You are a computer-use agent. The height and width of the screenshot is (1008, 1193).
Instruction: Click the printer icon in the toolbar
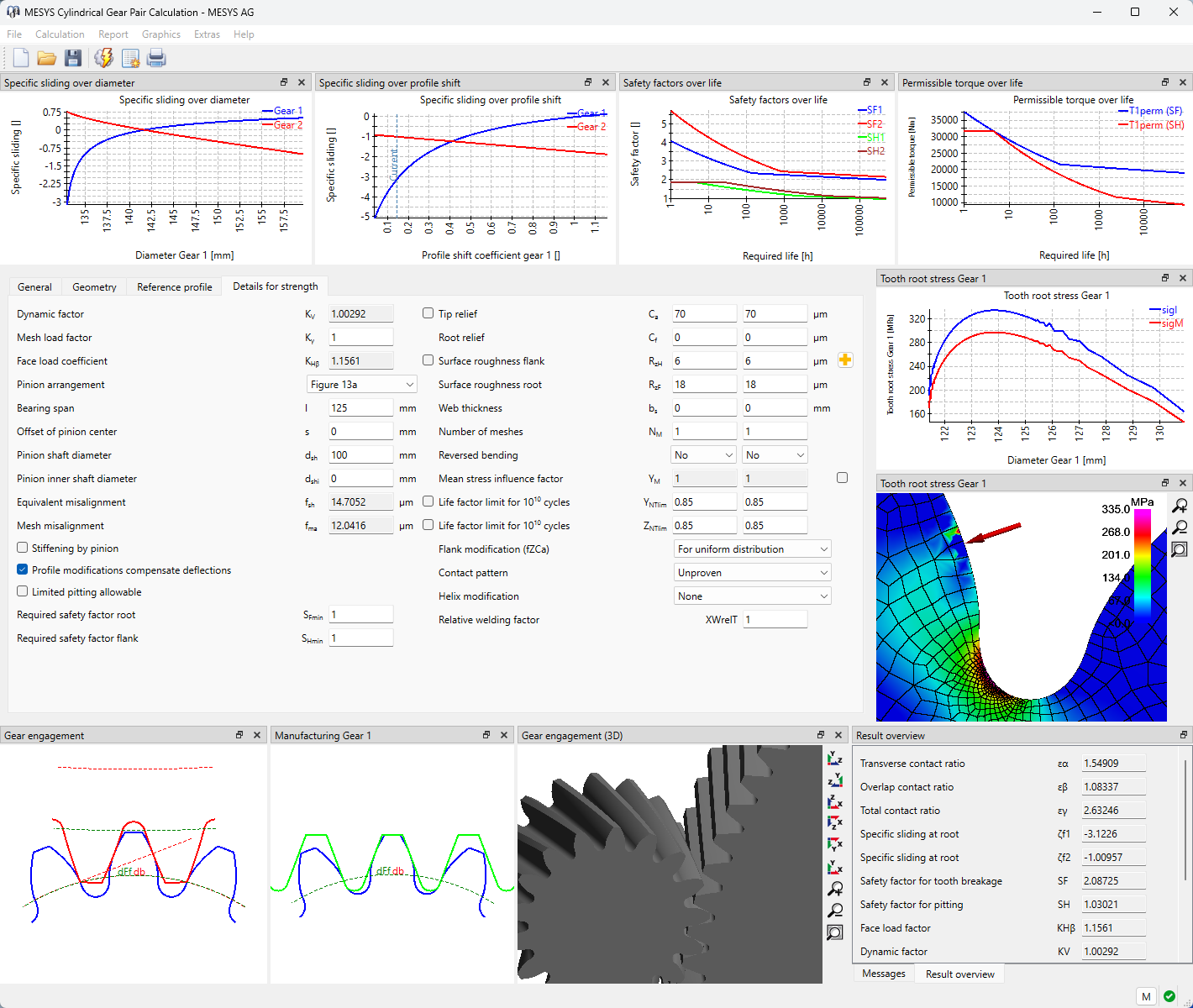click(x=156, y=58)
